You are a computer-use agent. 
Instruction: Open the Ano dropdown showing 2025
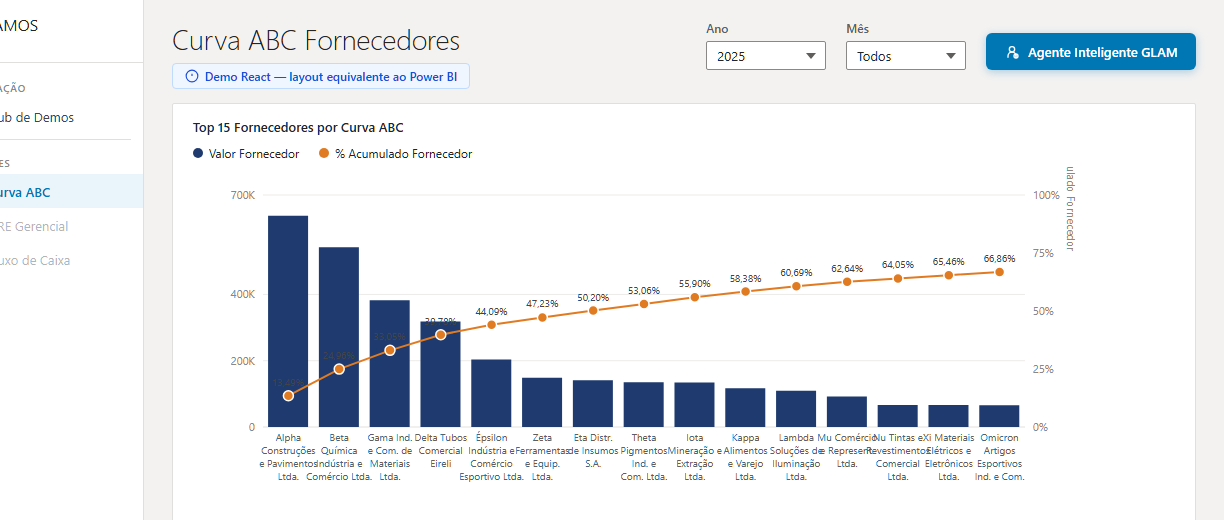point(765,56)
